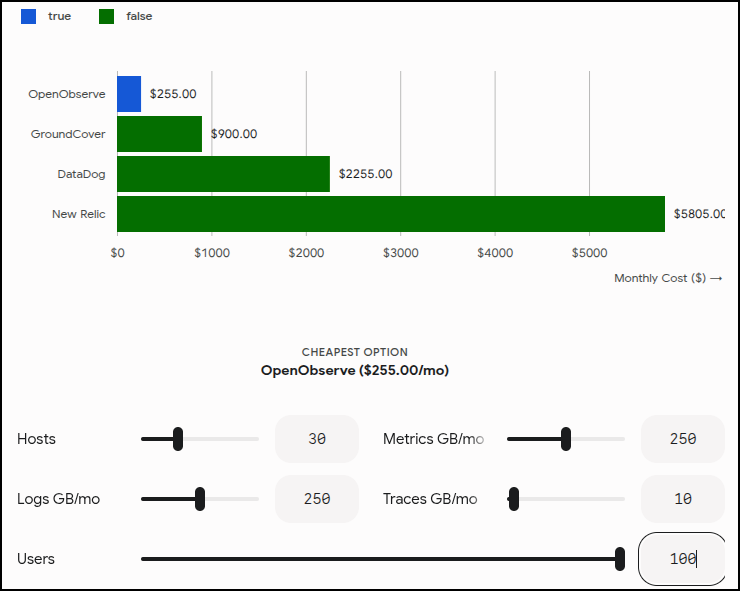The height and width of the screenshot is (591, 740).
Task: Click the 'Users' slider label
Action: coord(36,559)
